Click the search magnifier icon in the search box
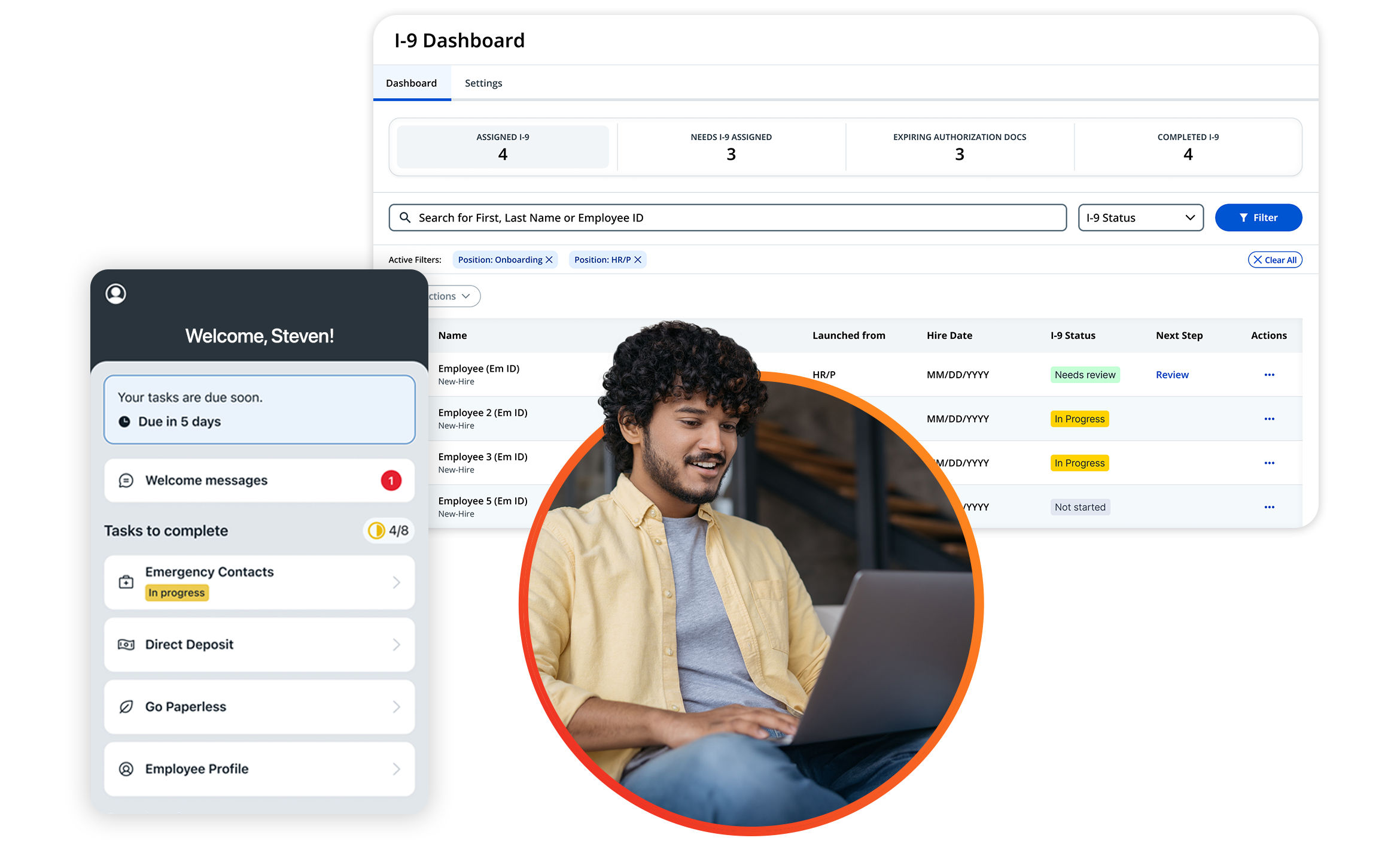The height and width of the screenshot is (850, 1400). click(405, 217)
